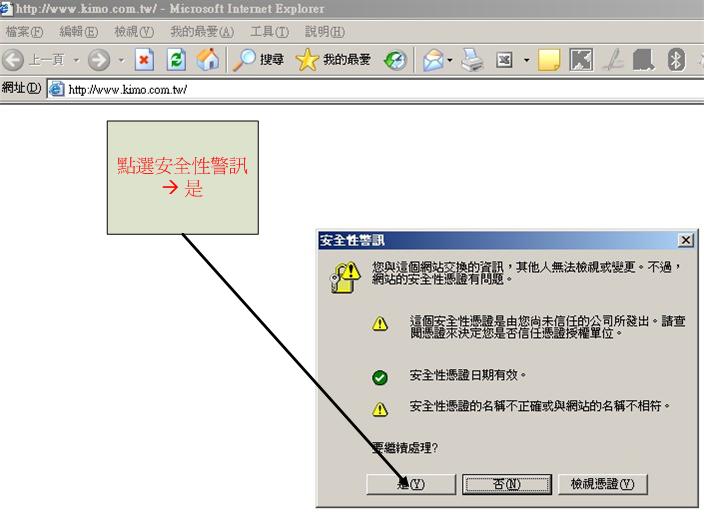Click the History icon

(x=396, y=60)
